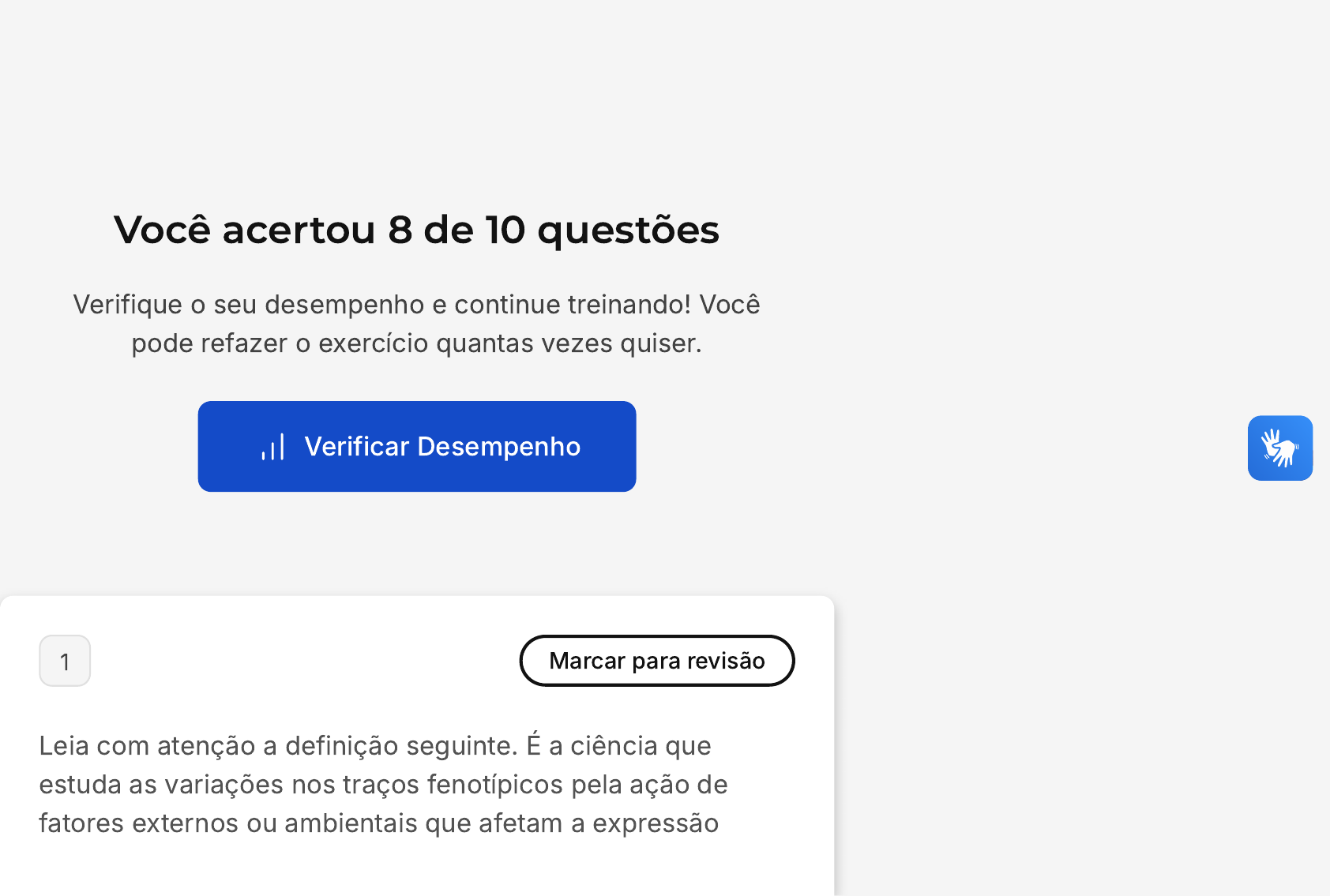Click the word "fenotípicos" in the question
This screenshot has height=896, width=1330.
495,785
